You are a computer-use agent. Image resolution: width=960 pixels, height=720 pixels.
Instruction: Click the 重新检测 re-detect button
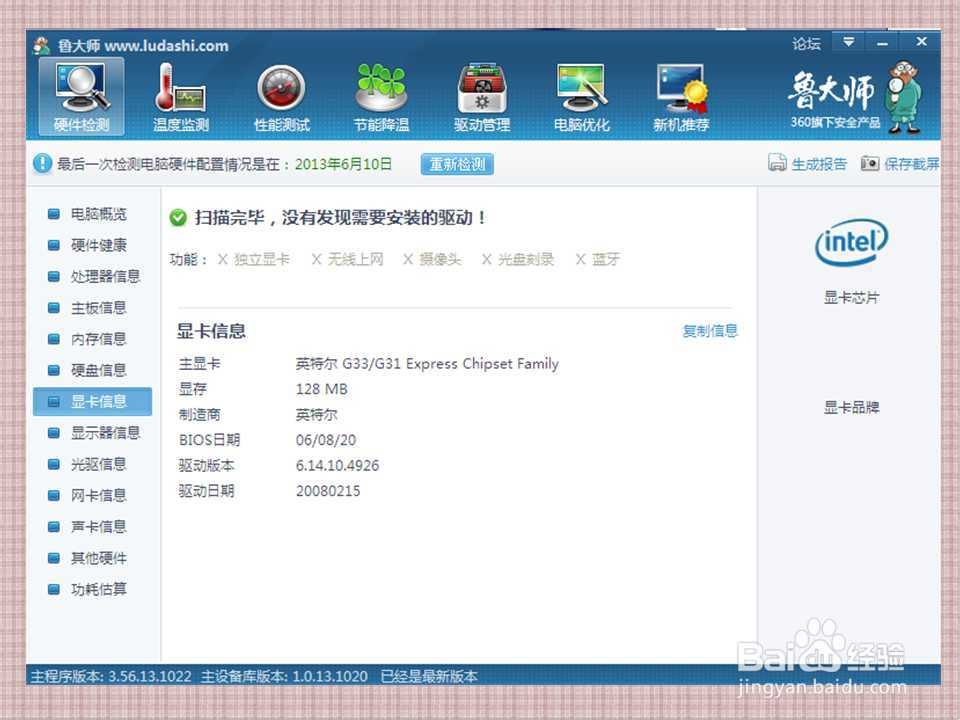457,164
